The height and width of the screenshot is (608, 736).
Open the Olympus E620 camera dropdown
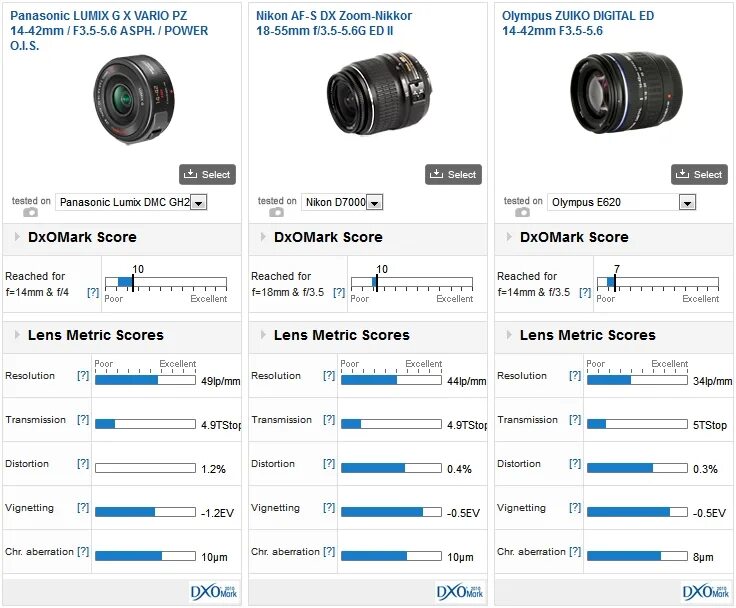(621, 202)
